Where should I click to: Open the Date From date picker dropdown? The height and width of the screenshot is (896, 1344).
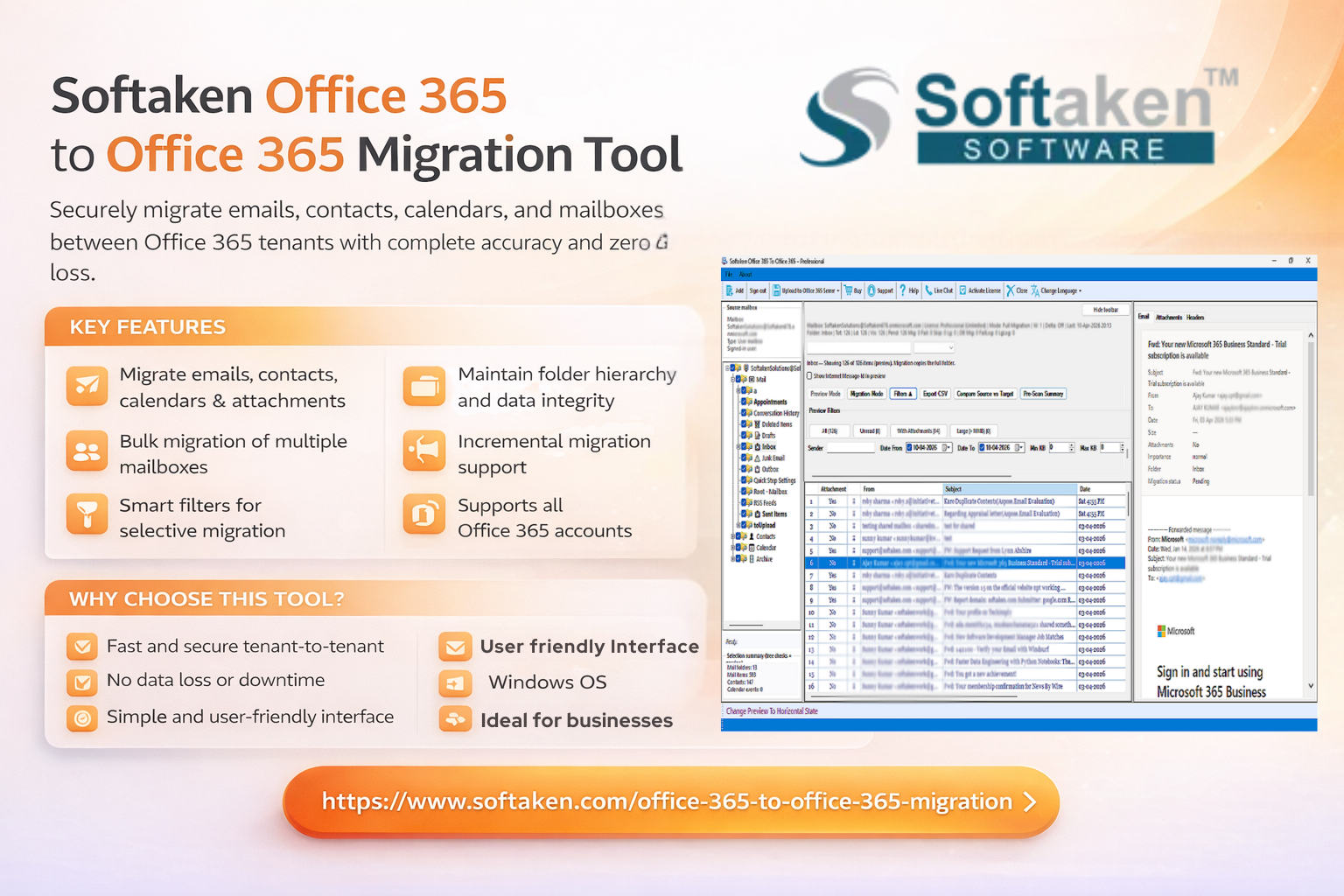tap(946, 448)
